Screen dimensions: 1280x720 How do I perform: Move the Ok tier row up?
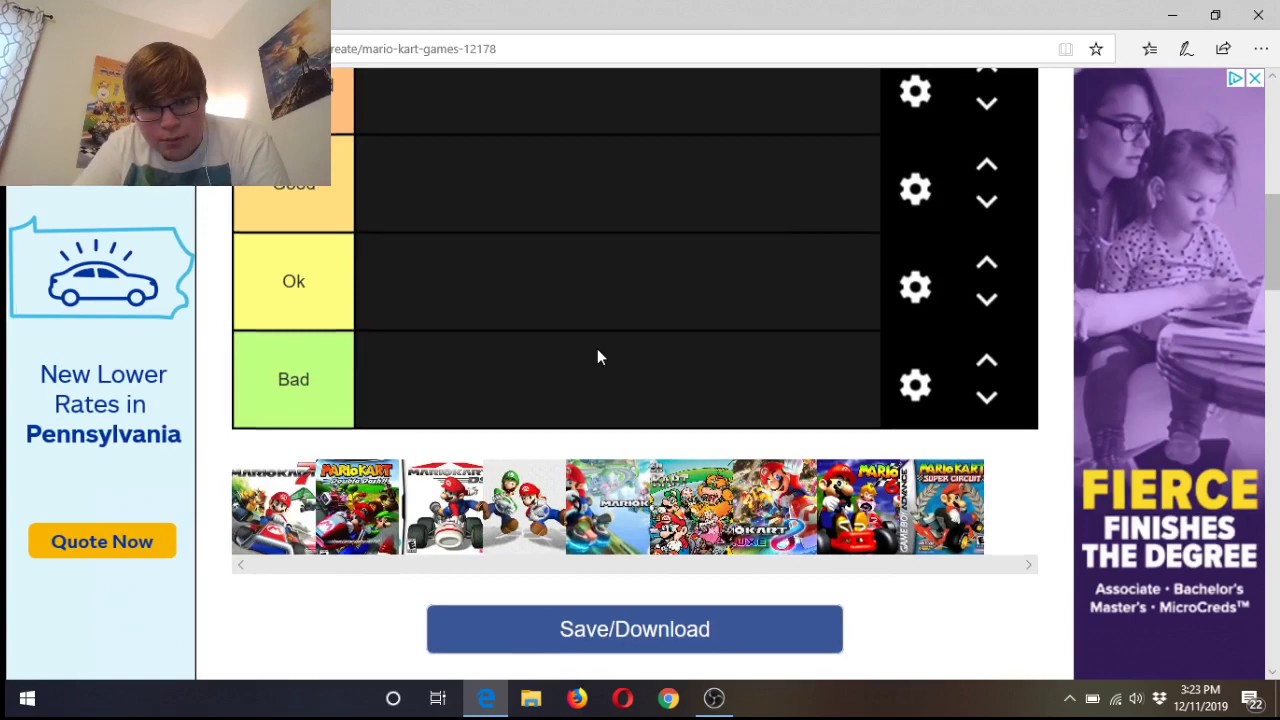pos(986,263)
